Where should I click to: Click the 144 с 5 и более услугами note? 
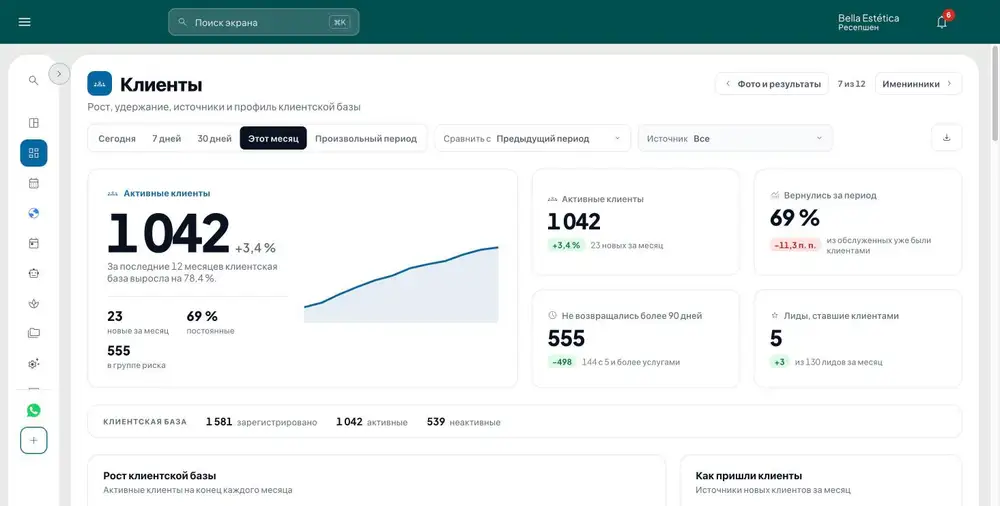(631, 362)
